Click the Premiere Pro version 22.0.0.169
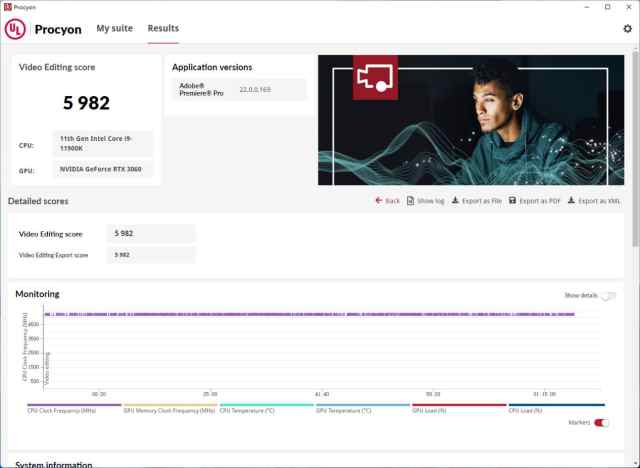Viewport: 640px width, 468px height. (x=255, y=89)
